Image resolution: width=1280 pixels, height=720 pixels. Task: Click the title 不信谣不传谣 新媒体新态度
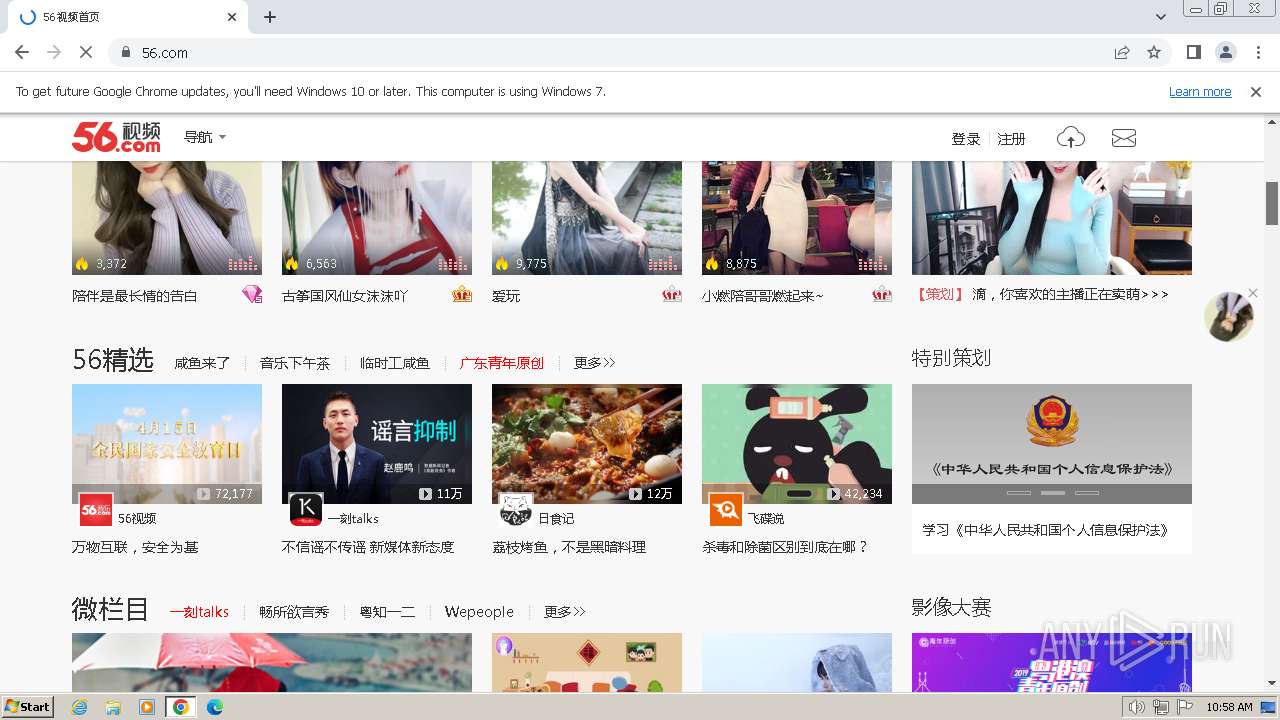(x=368, y=547)
